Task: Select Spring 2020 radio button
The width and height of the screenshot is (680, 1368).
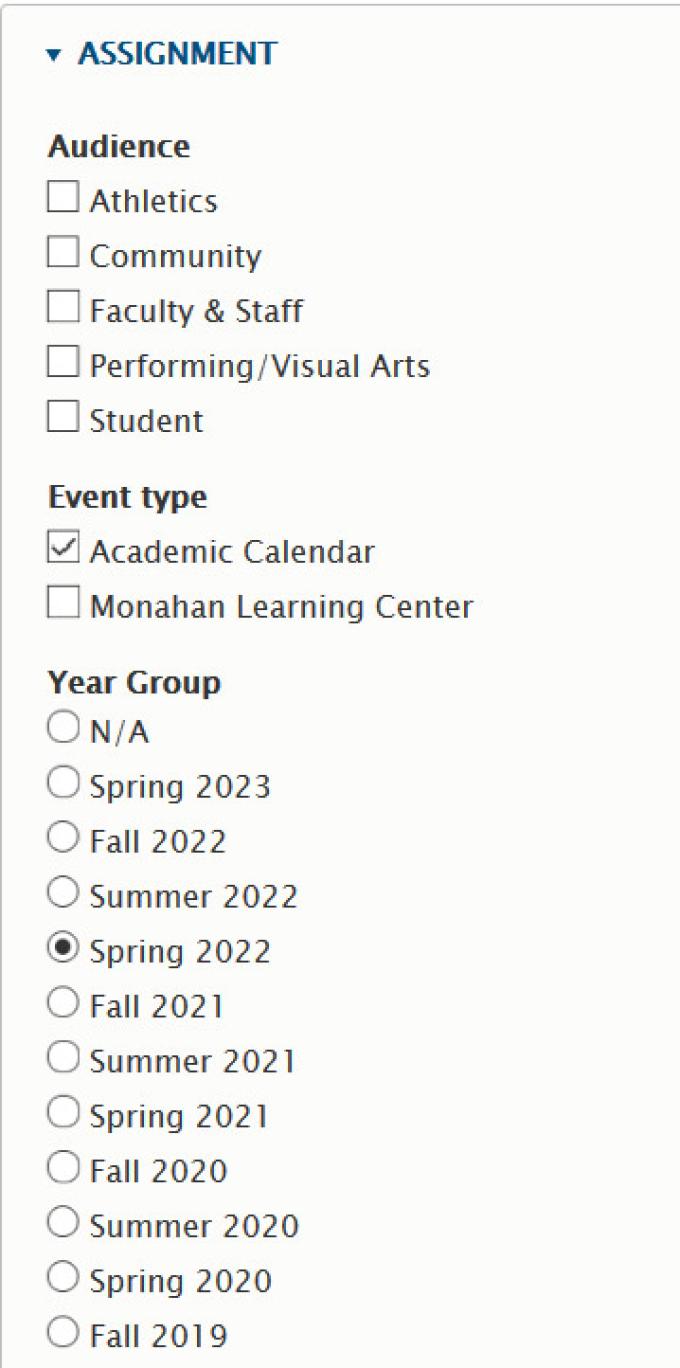Action: [x=62, y=1280]
